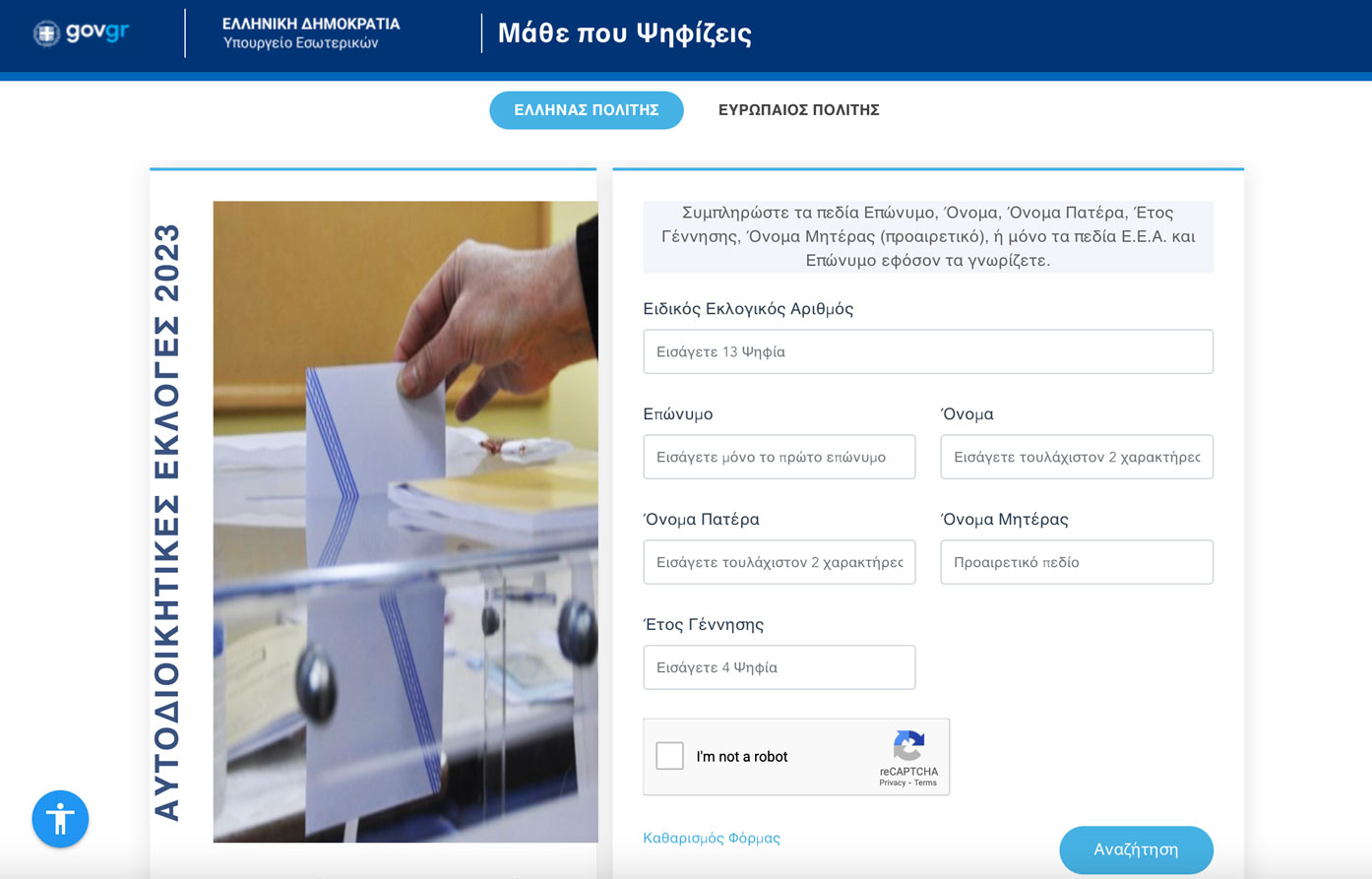1372x879 pixels.
Task: Focus the Ειδικός Εκλογικός Αριθμός field
Action: pyautogui.click(x=928, y=351)
